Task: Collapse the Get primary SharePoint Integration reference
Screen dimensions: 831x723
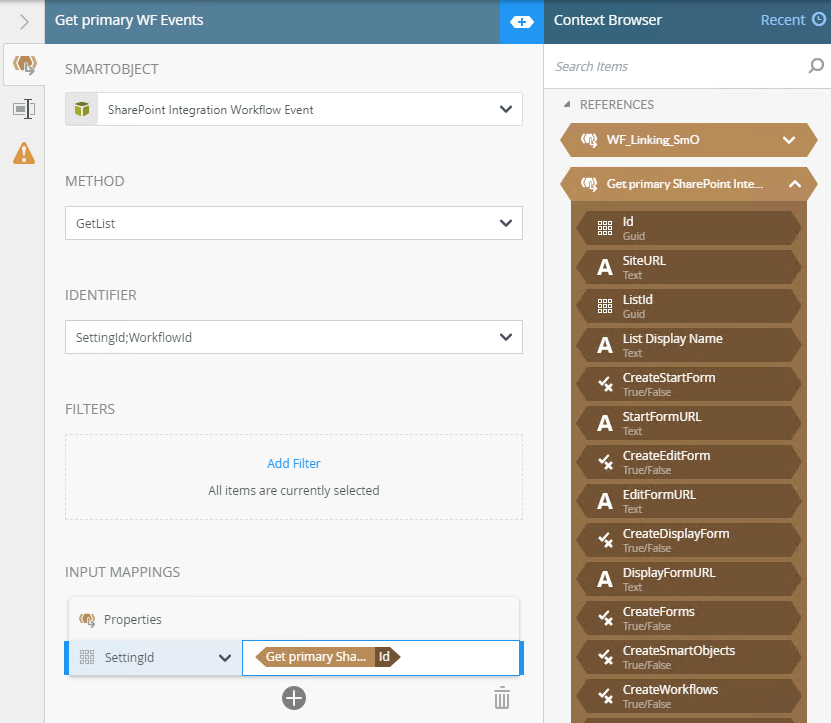Action: (794, 184)
